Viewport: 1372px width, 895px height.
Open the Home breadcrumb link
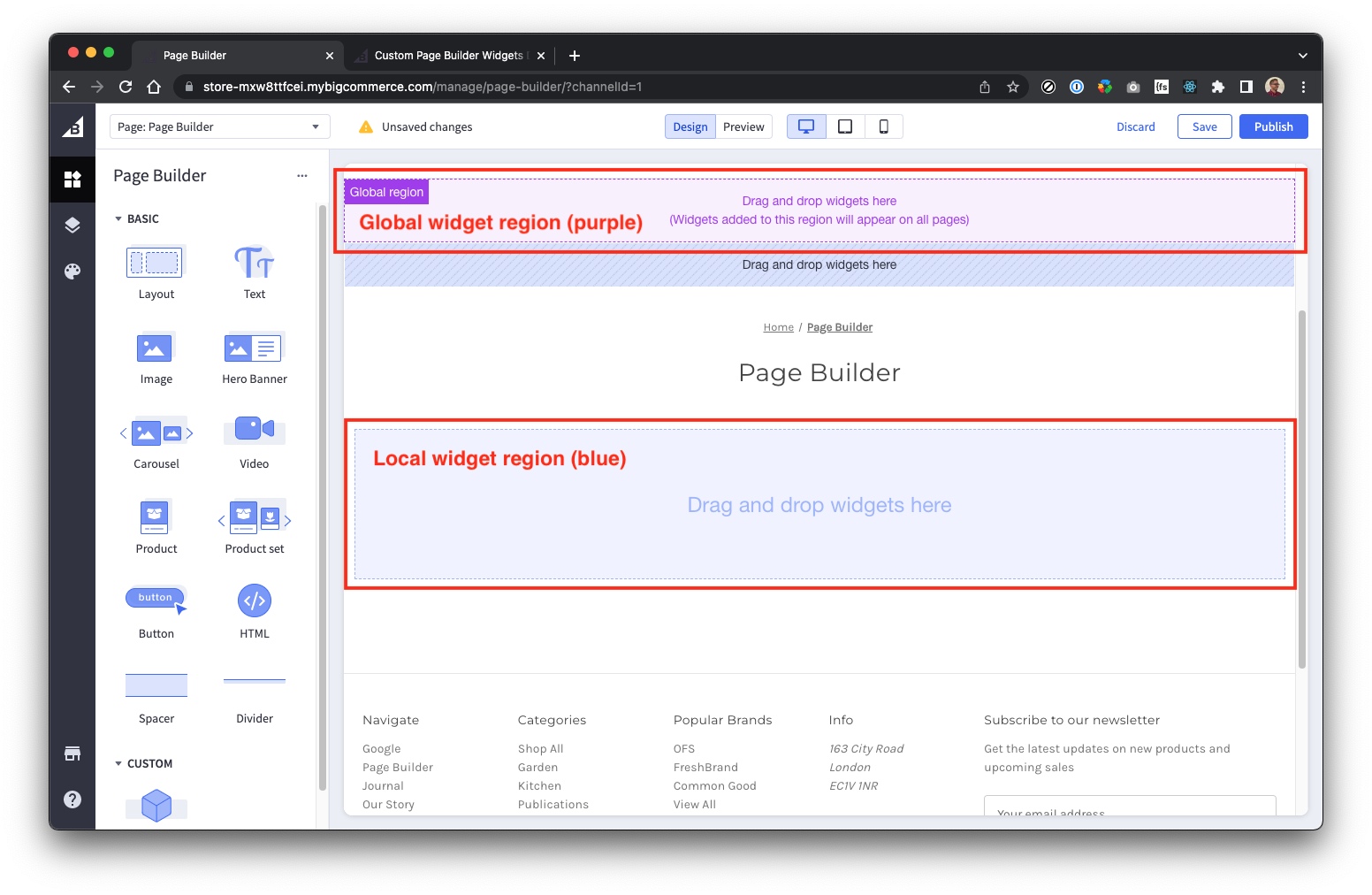coord(778,326)
